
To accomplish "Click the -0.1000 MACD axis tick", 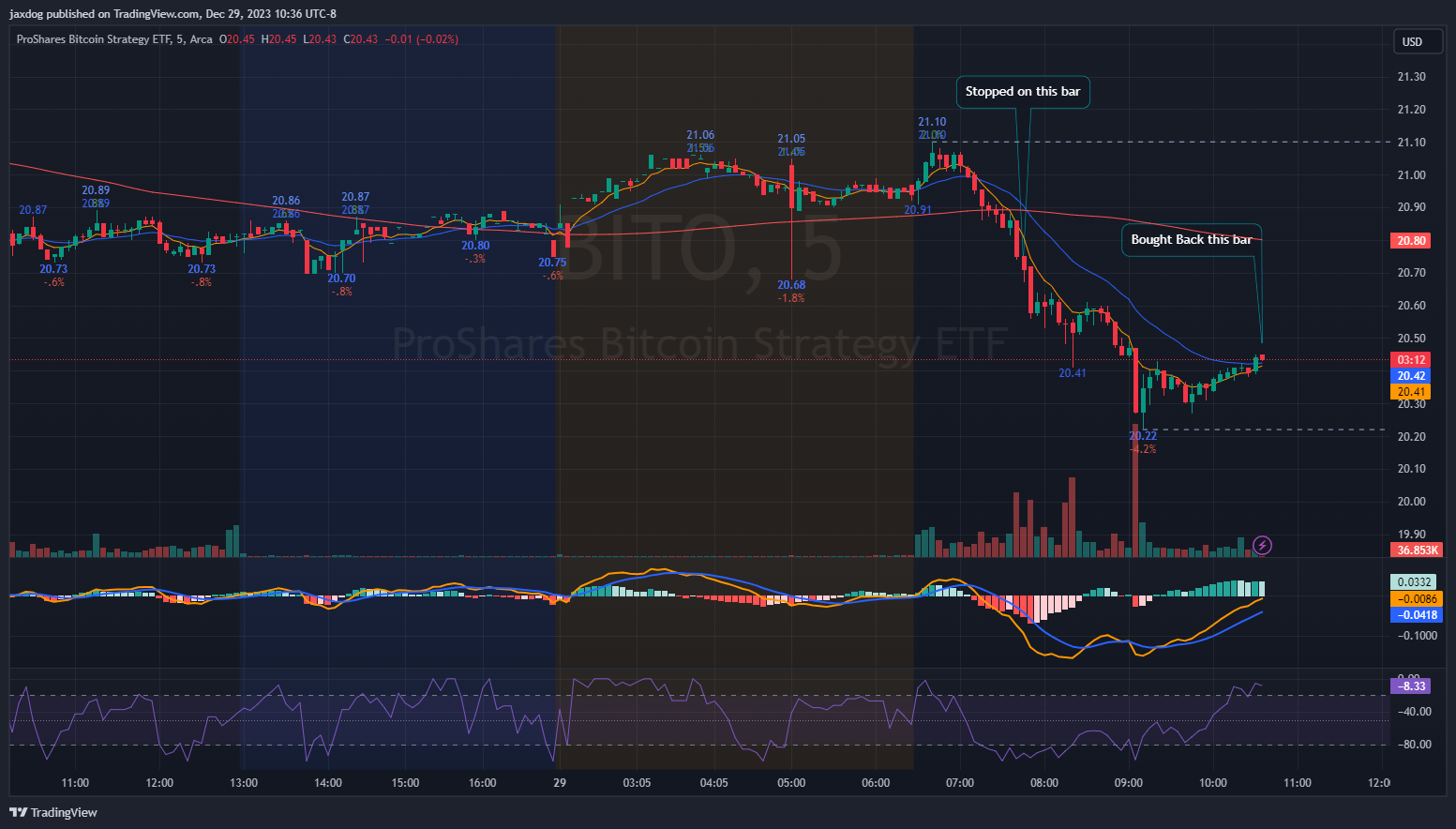I will click(1417, 636).
